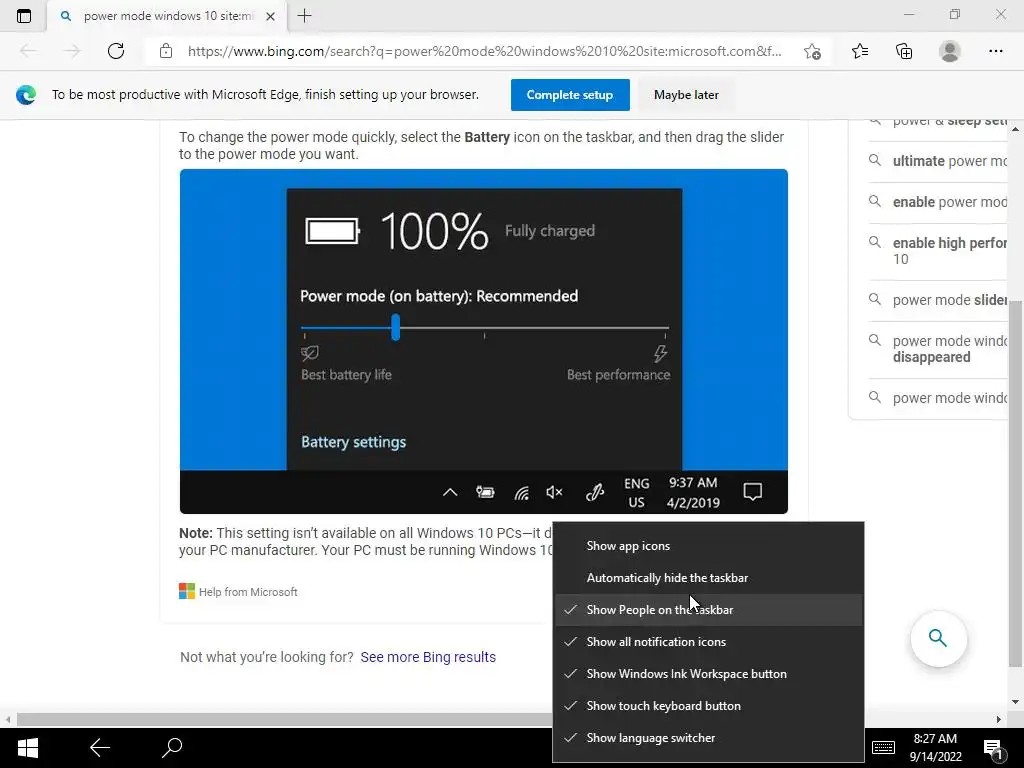This screenshot has height=768, width=1024.
Task: Click the power mode slider image
Action: coord(484,341)
